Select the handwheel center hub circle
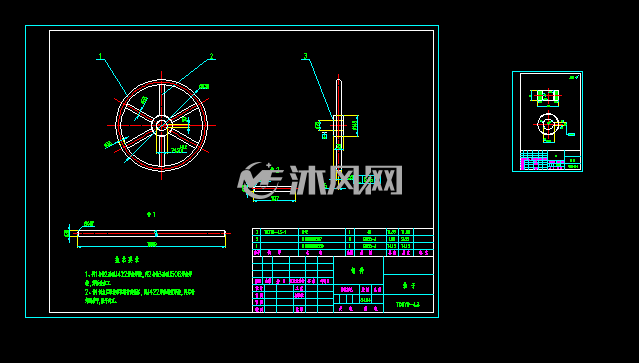The width and height of the screenshot is (639, 363). click(x=162, y=125)
